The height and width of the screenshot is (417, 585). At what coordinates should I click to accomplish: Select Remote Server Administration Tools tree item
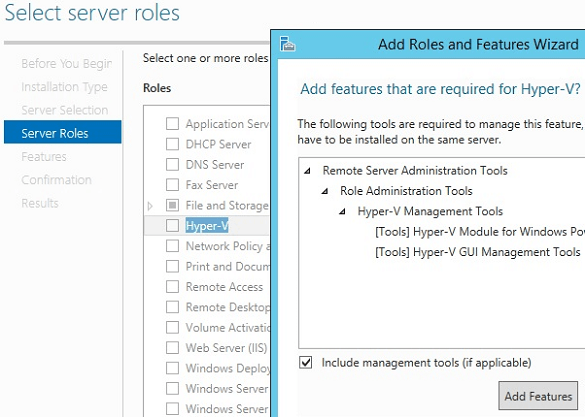(415, 171)
